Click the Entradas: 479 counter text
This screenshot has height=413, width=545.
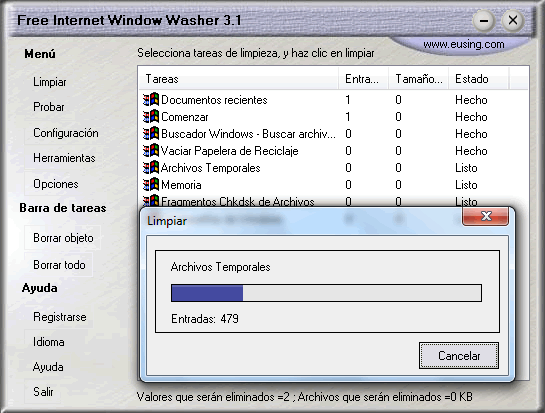click(205, 319)
